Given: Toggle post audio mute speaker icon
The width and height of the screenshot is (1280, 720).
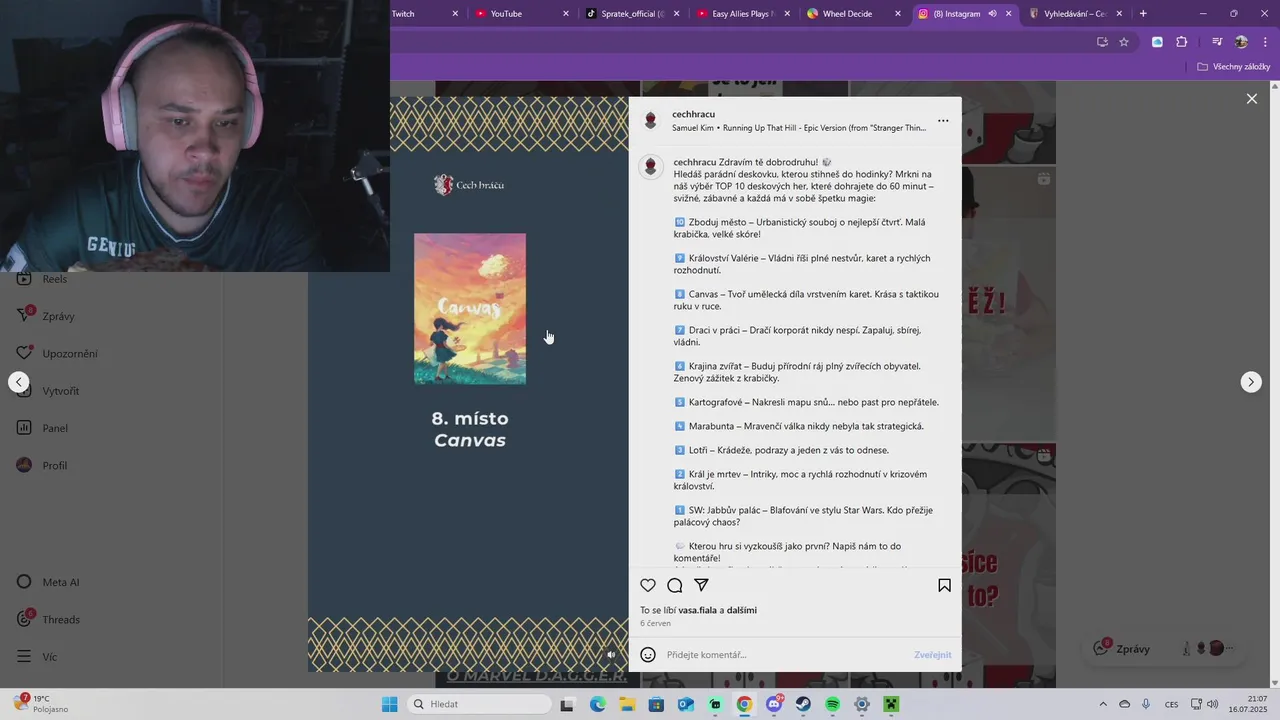Looking at the screenshot, I should click(x=611, y=655).
